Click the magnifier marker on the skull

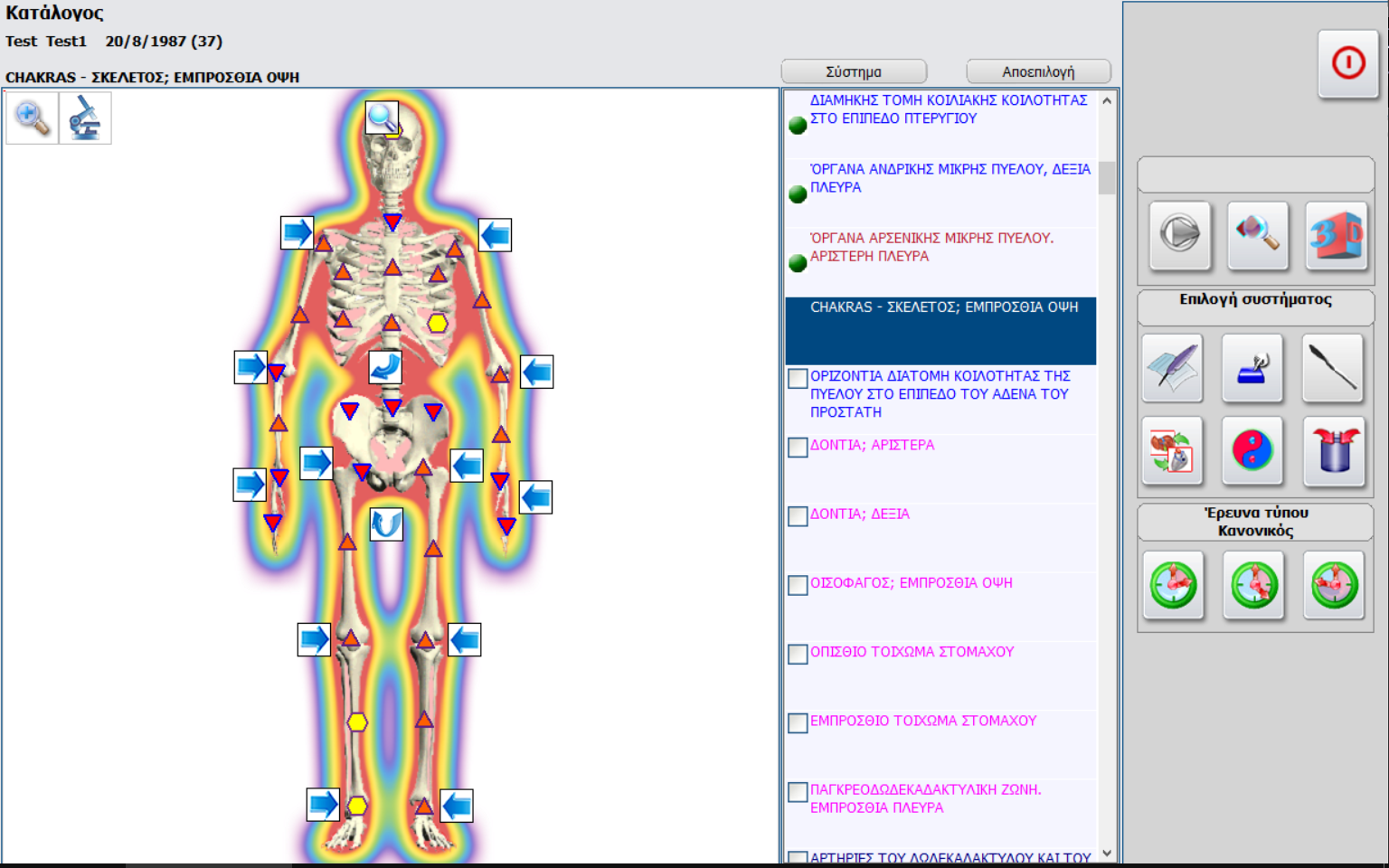[382, 118]
